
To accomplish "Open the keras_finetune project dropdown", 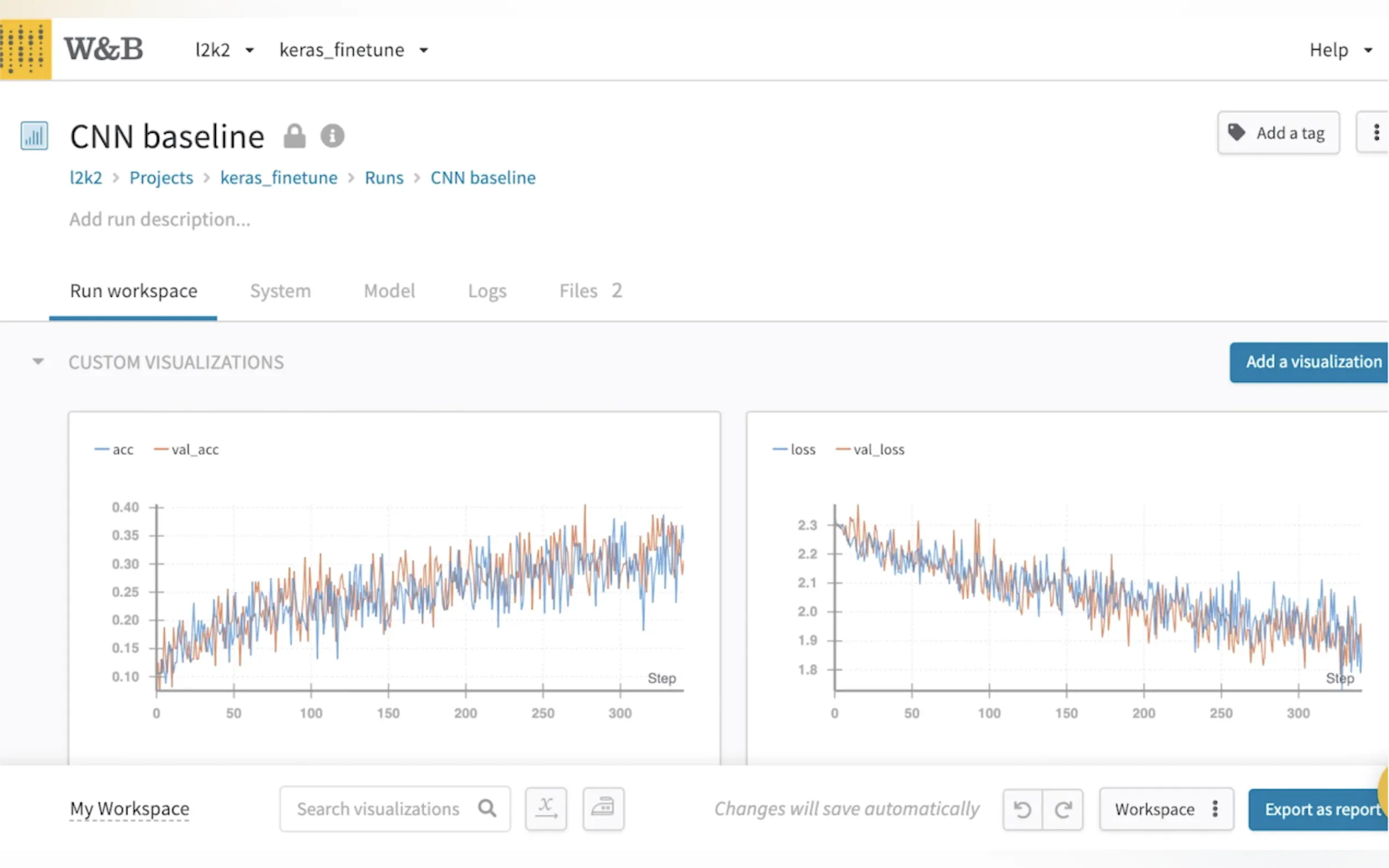I will [353, 50].
